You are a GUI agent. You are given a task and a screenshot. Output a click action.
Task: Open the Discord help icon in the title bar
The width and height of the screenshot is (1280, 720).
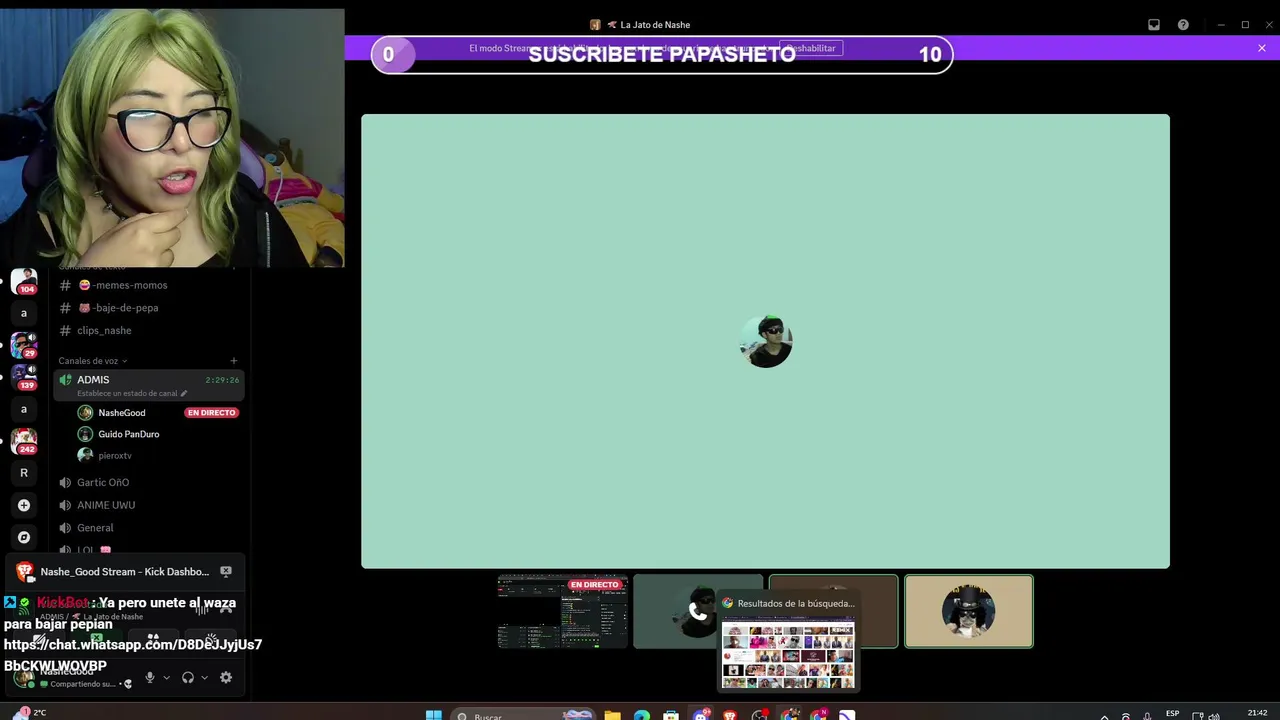tap(1183, 24)
